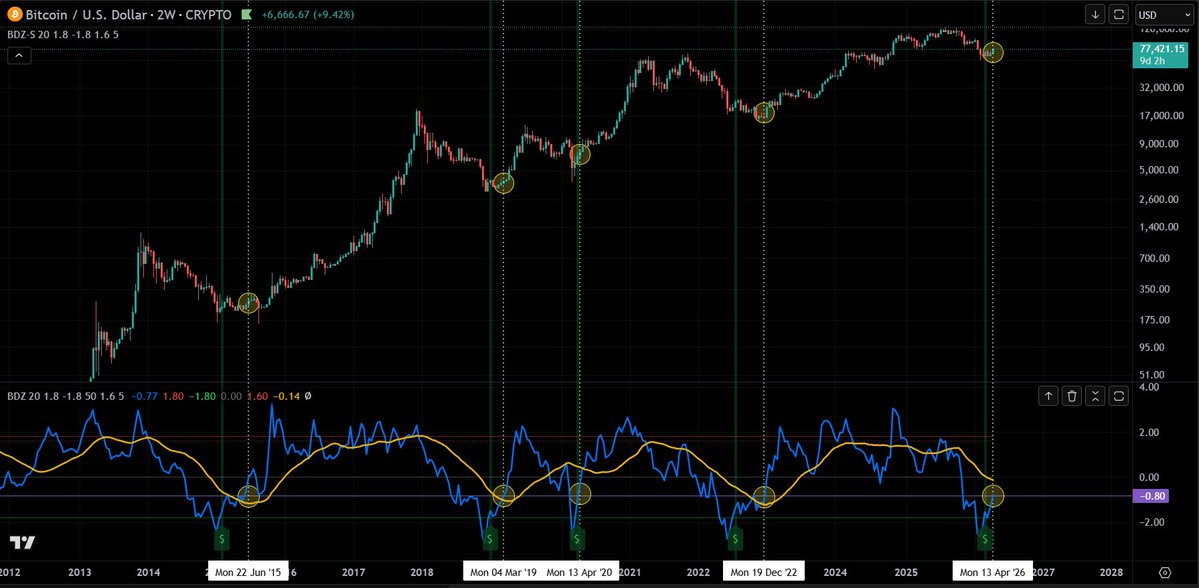Maximize the main price chart pane
The image size is (1199, 588).
(1119, 14)
